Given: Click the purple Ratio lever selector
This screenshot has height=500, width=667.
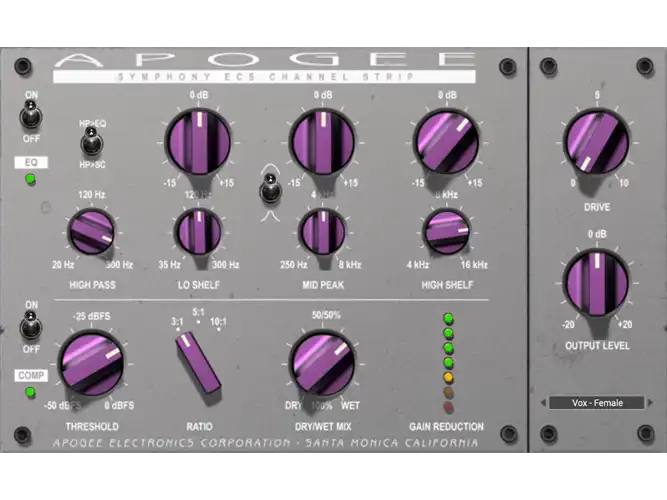Looking at the screenshot, I should click(x=198, y=363).
